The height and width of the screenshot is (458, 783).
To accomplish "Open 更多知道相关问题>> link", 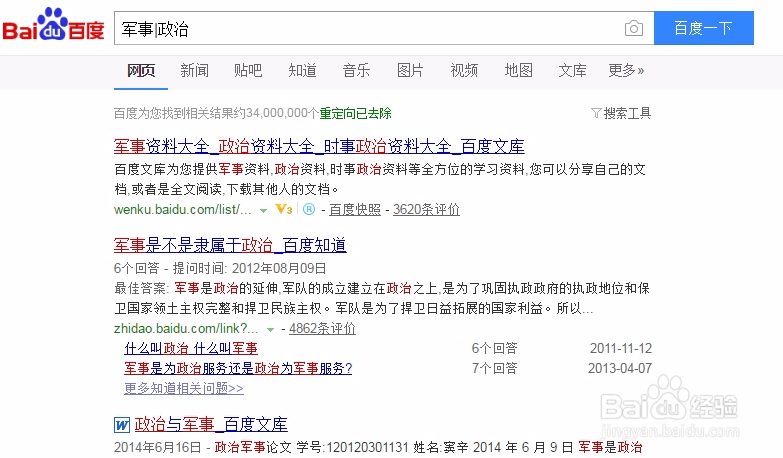I will 184,388.
